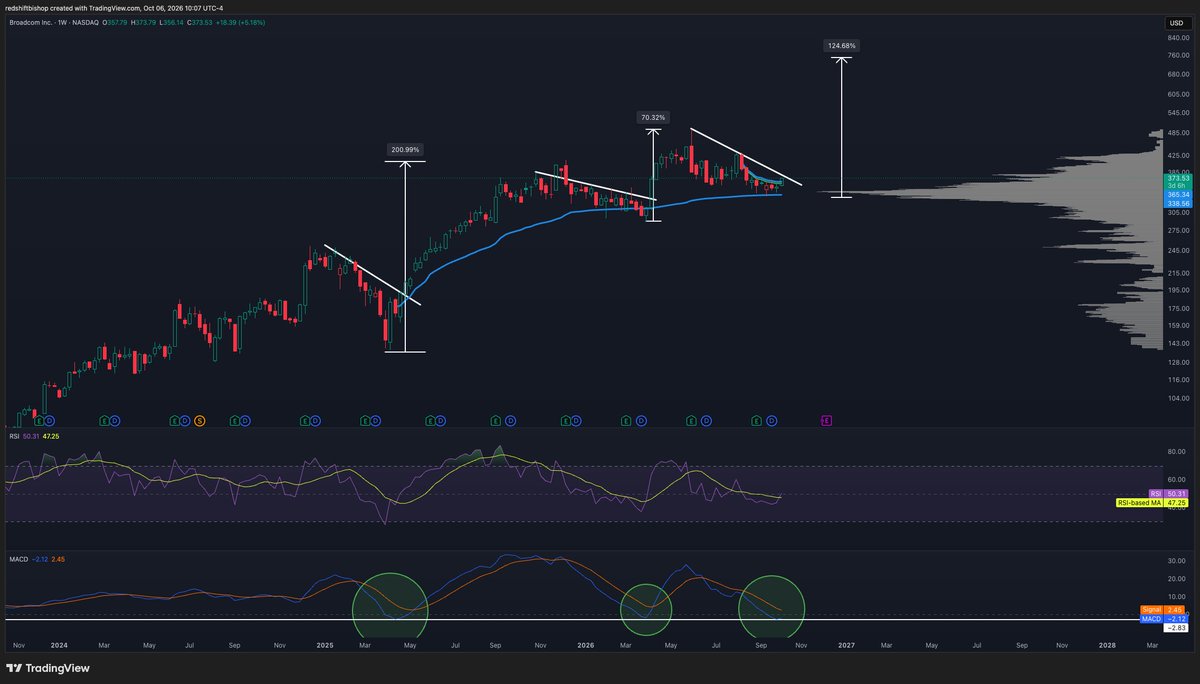This screenshot has width=1200, height=684.
Task: Open the dividend marker near December 2024
Action: click(x=316, y=420)
